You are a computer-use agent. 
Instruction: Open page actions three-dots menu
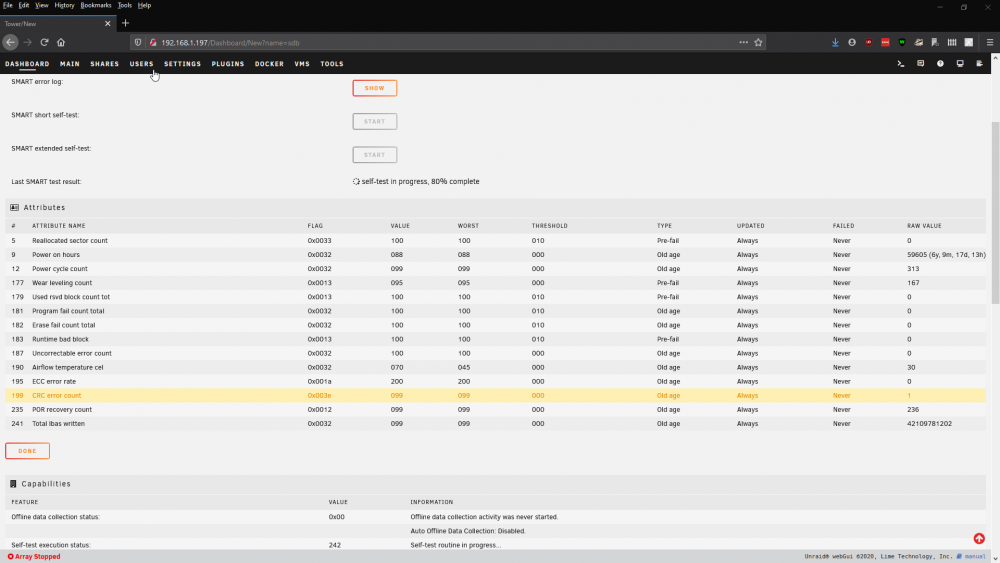744,43
